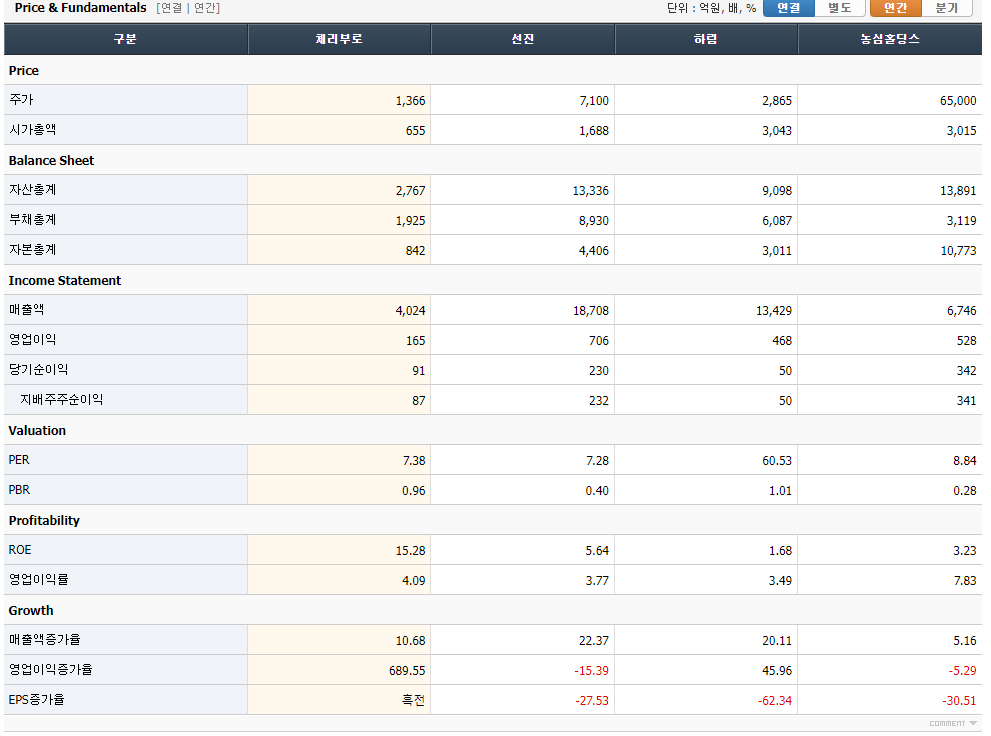
Task: Click 선진 sales value 18,708
Action: [591, 311]
